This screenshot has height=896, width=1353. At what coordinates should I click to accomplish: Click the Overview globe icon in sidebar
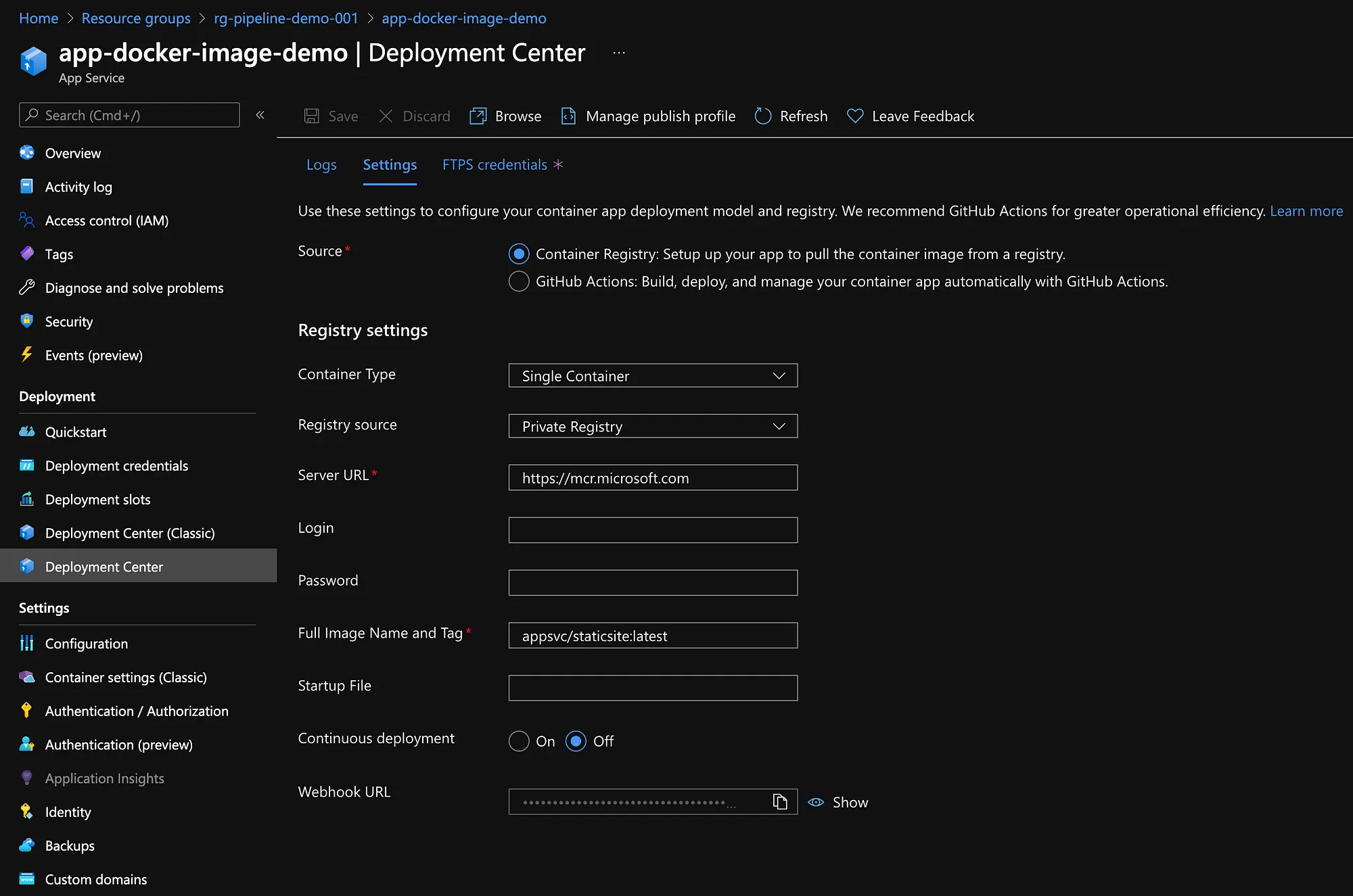tap(27, 153)
